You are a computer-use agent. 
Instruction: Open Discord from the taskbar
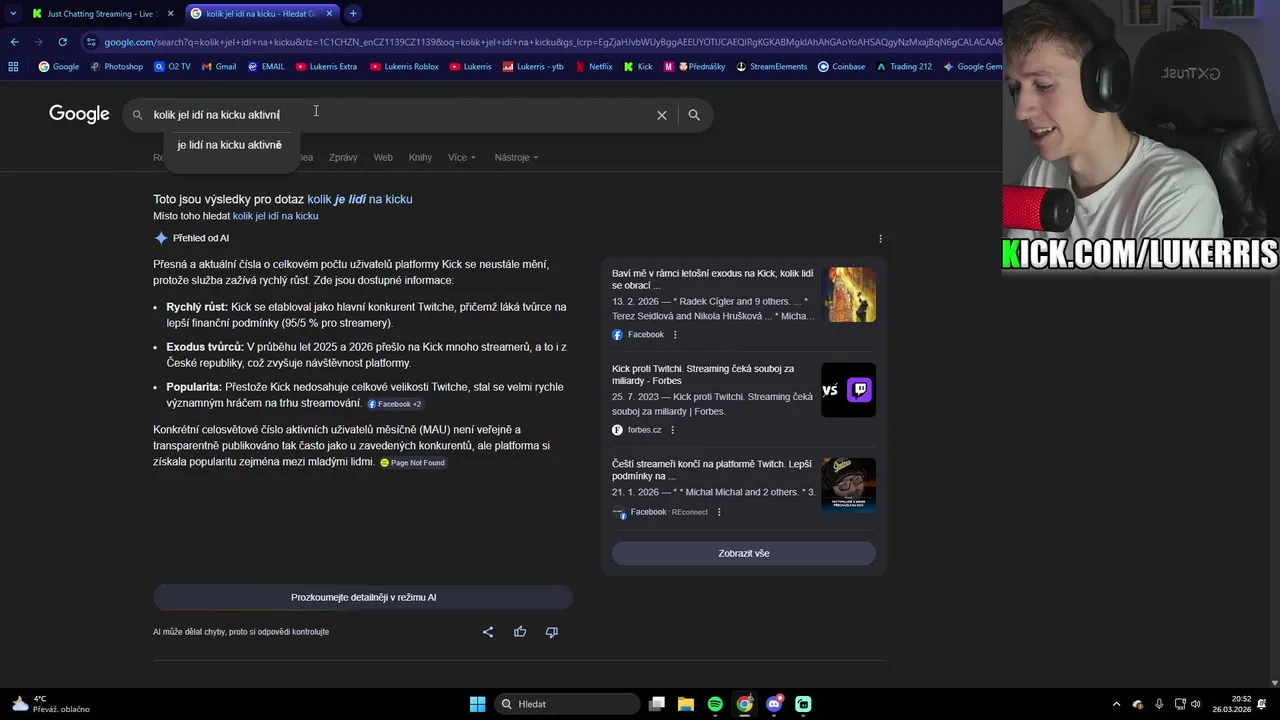click(774, 704)
